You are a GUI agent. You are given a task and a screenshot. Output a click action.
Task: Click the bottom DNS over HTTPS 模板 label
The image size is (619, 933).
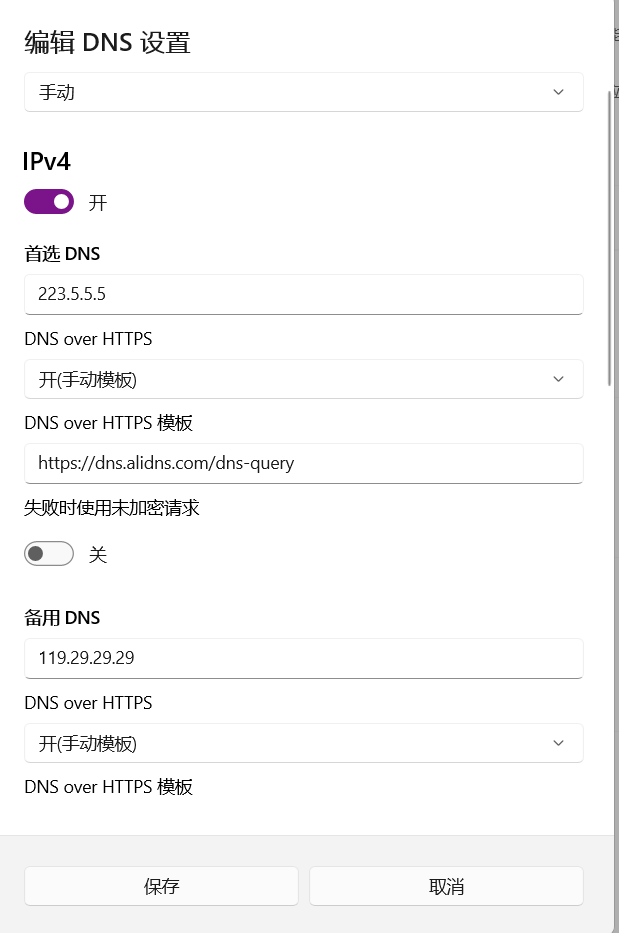coord(108,787)
